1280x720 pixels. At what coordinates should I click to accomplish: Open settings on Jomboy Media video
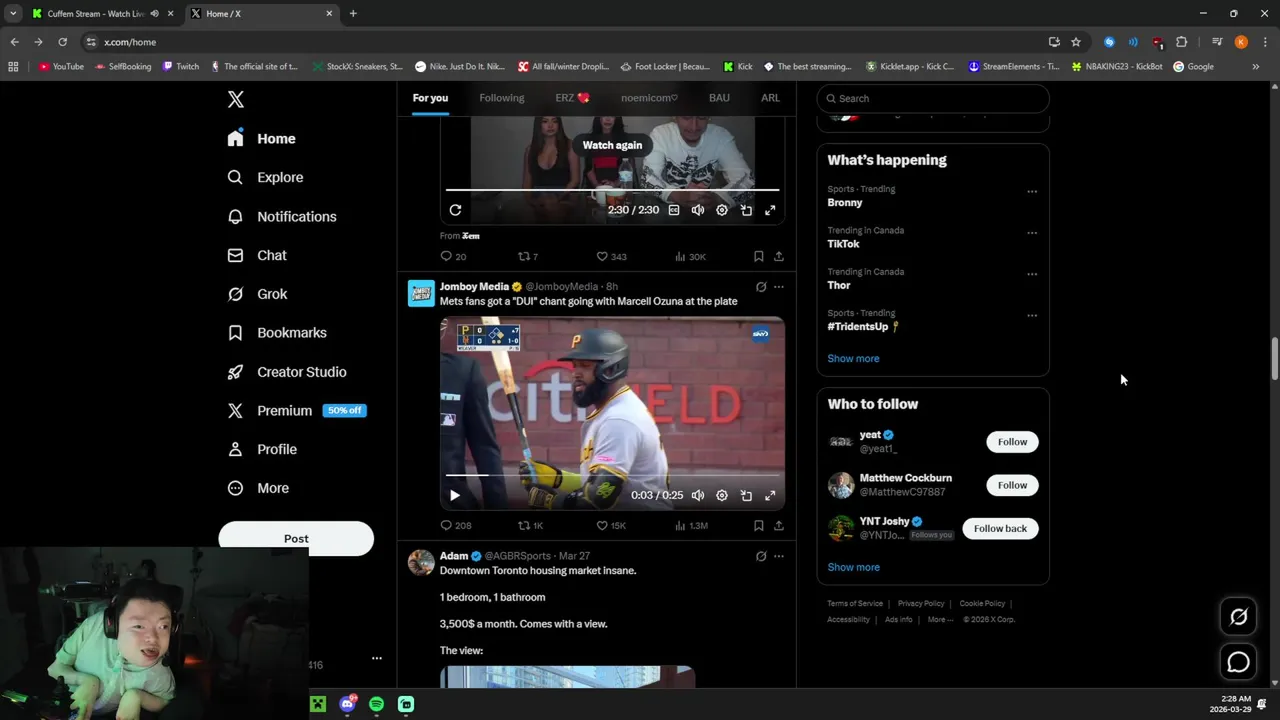[x=721, y=495]
